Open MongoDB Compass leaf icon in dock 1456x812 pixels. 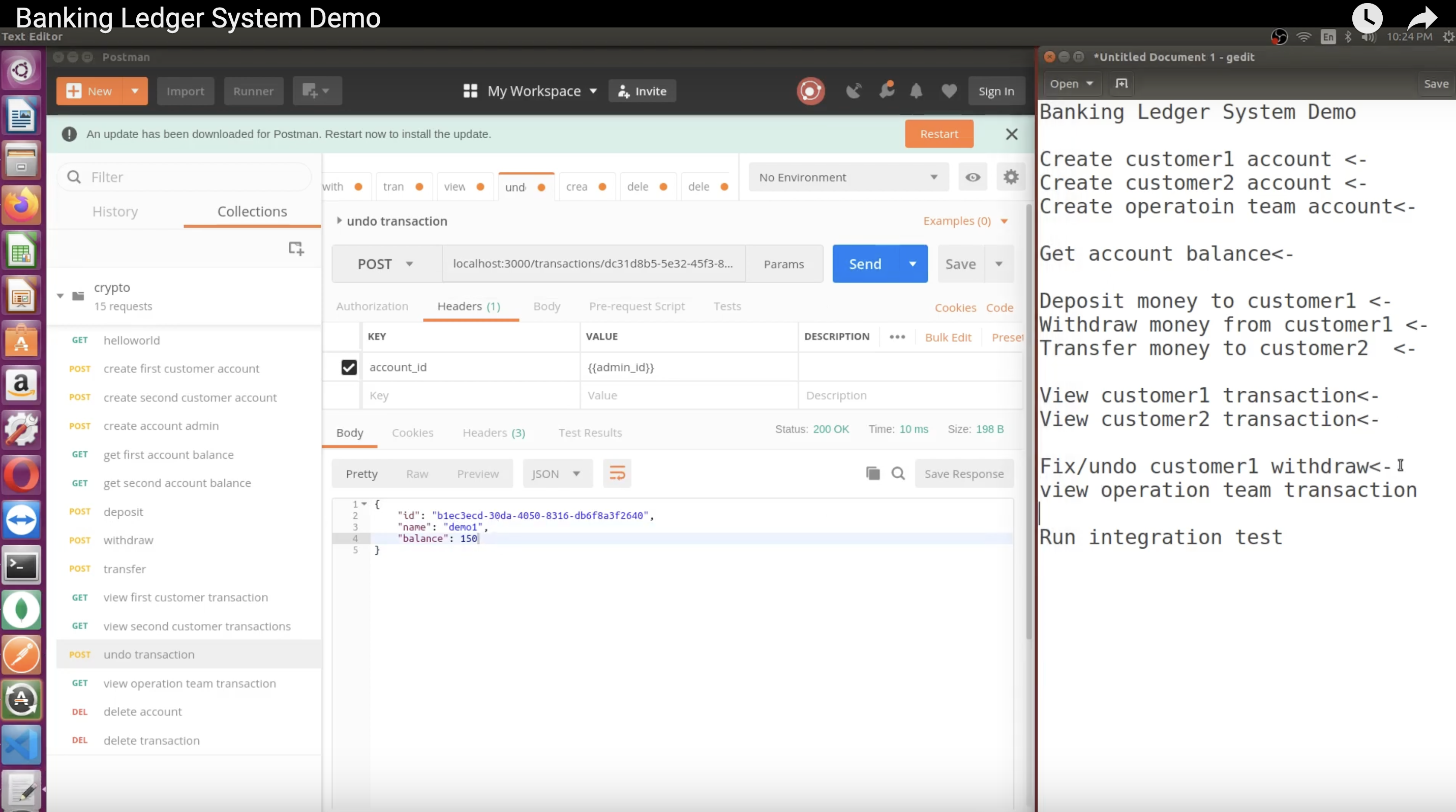pyautogui.click(x=21, y=610)
